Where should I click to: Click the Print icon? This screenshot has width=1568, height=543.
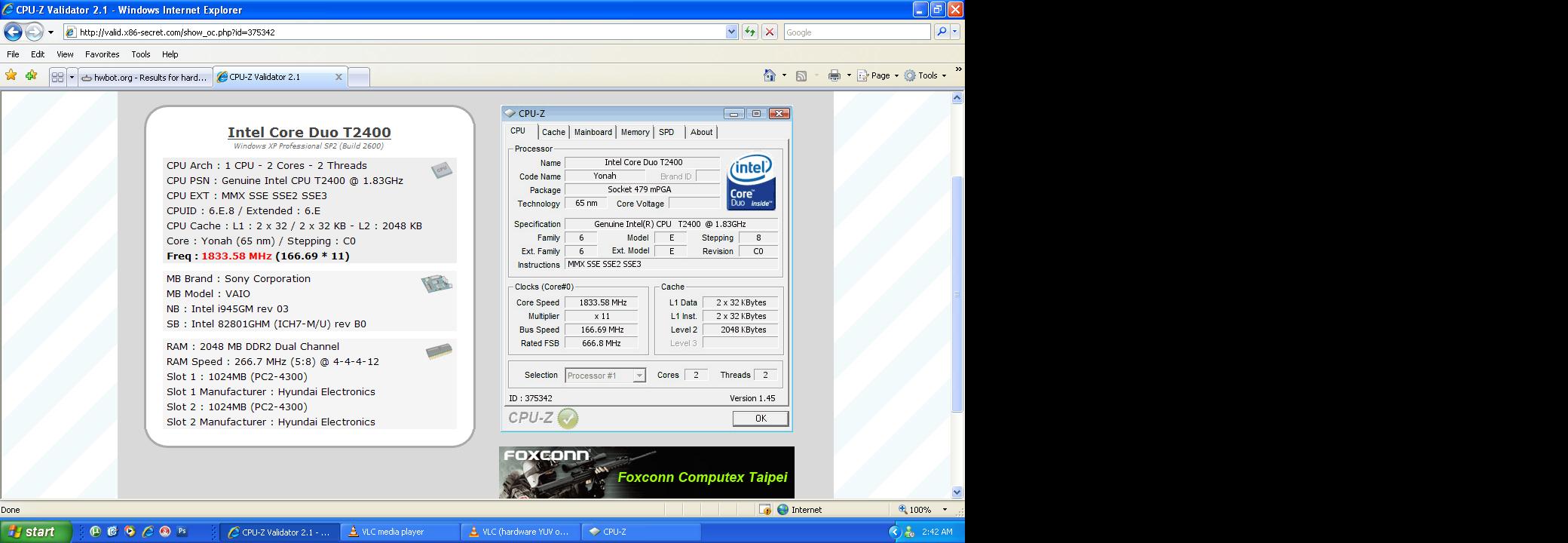tap(834, 75)
